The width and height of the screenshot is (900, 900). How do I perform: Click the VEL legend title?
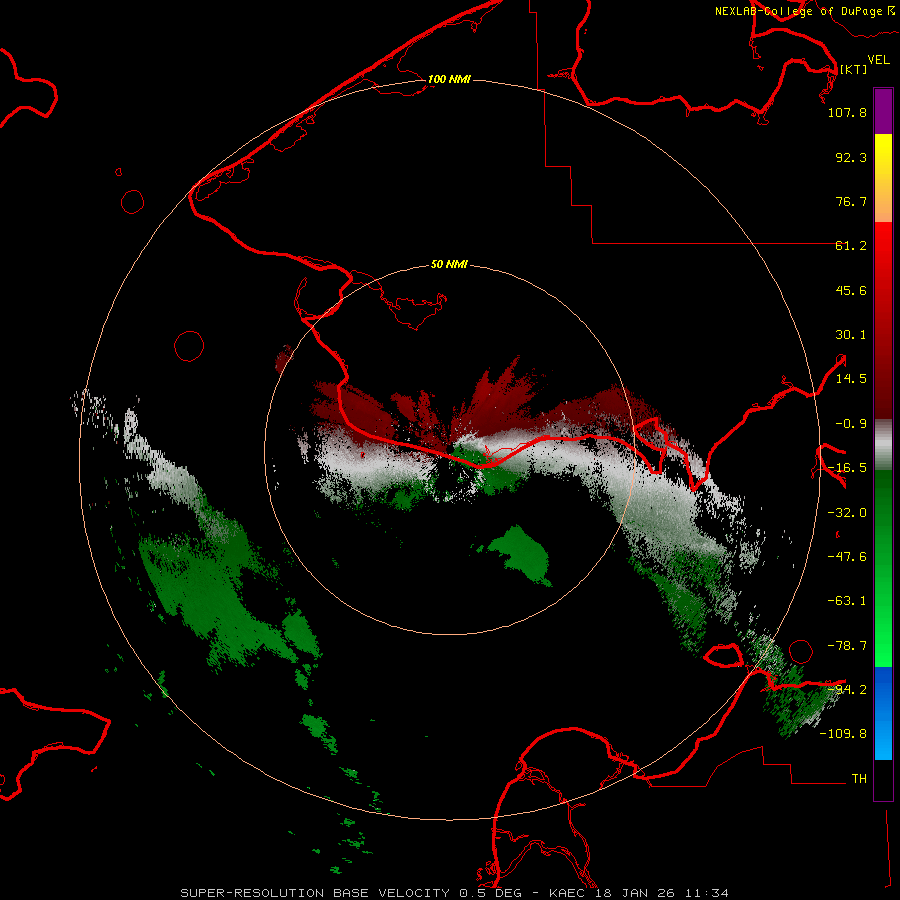(x=878, y=59)
